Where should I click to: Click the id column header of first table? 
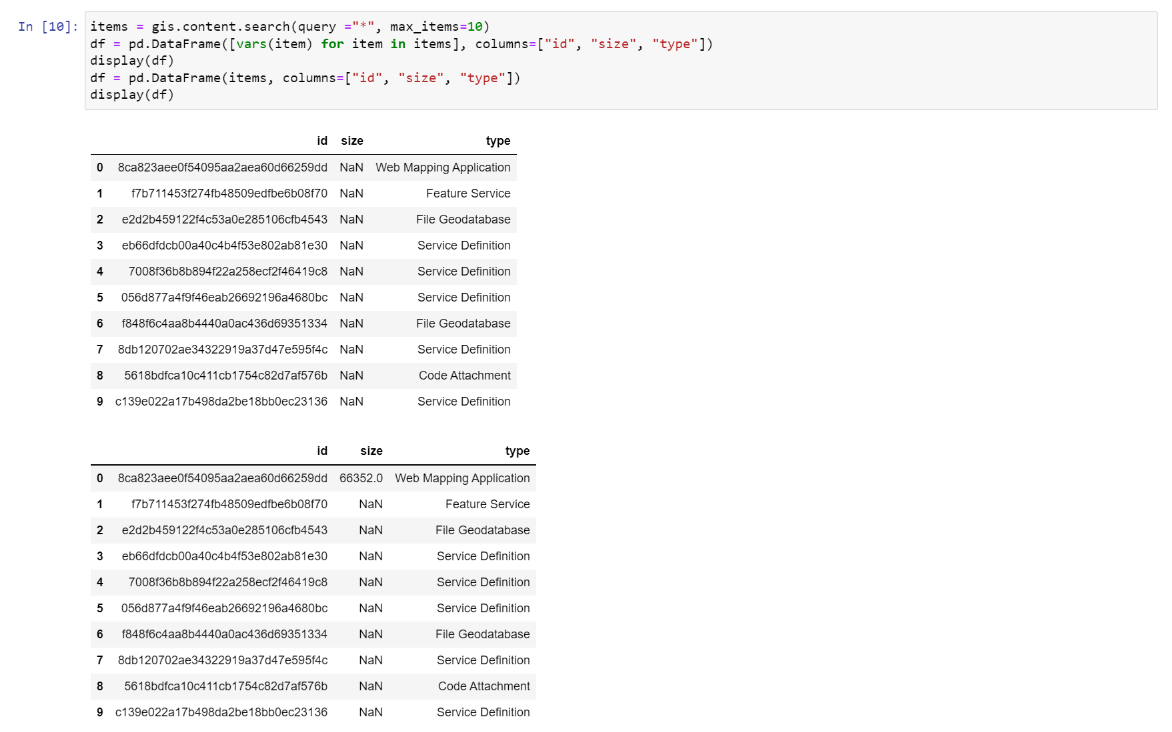click(x=321, y=140)
